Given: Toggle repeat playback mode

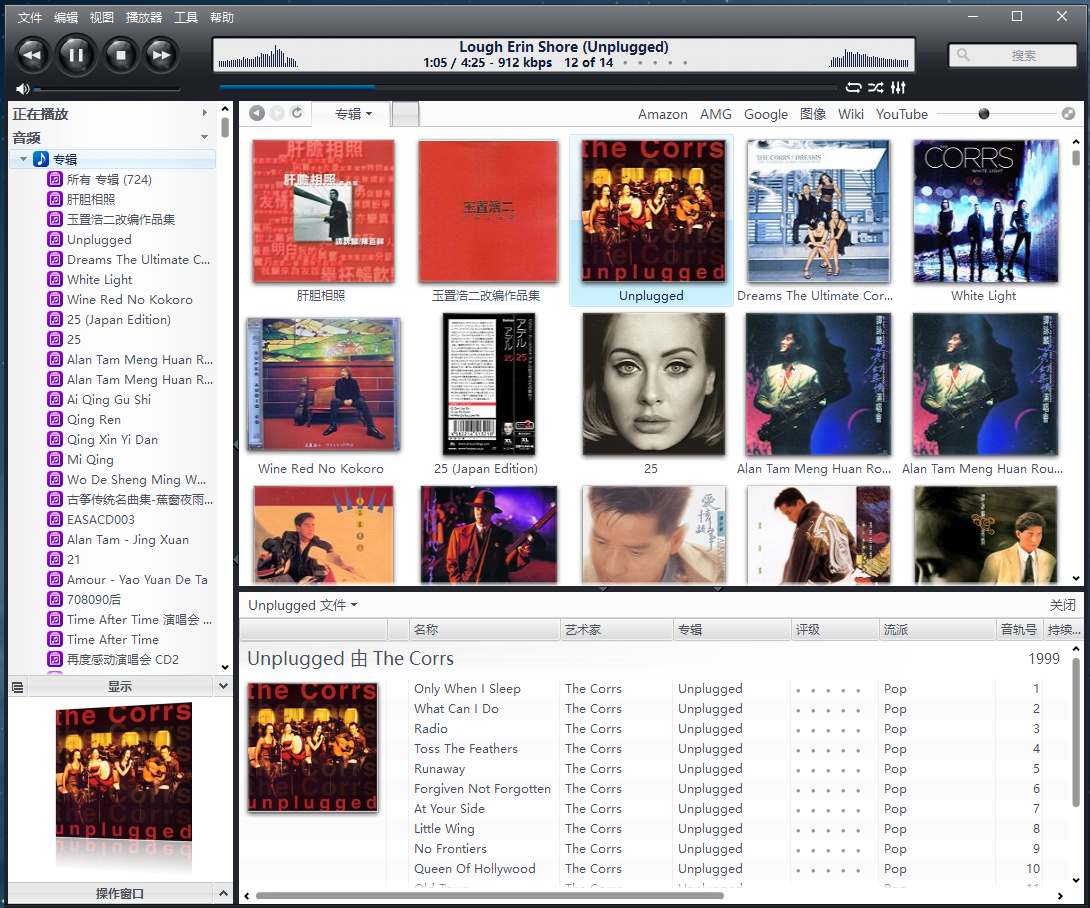Looking at the screenshot, I should pyautogui.click(x=853, y=88).
